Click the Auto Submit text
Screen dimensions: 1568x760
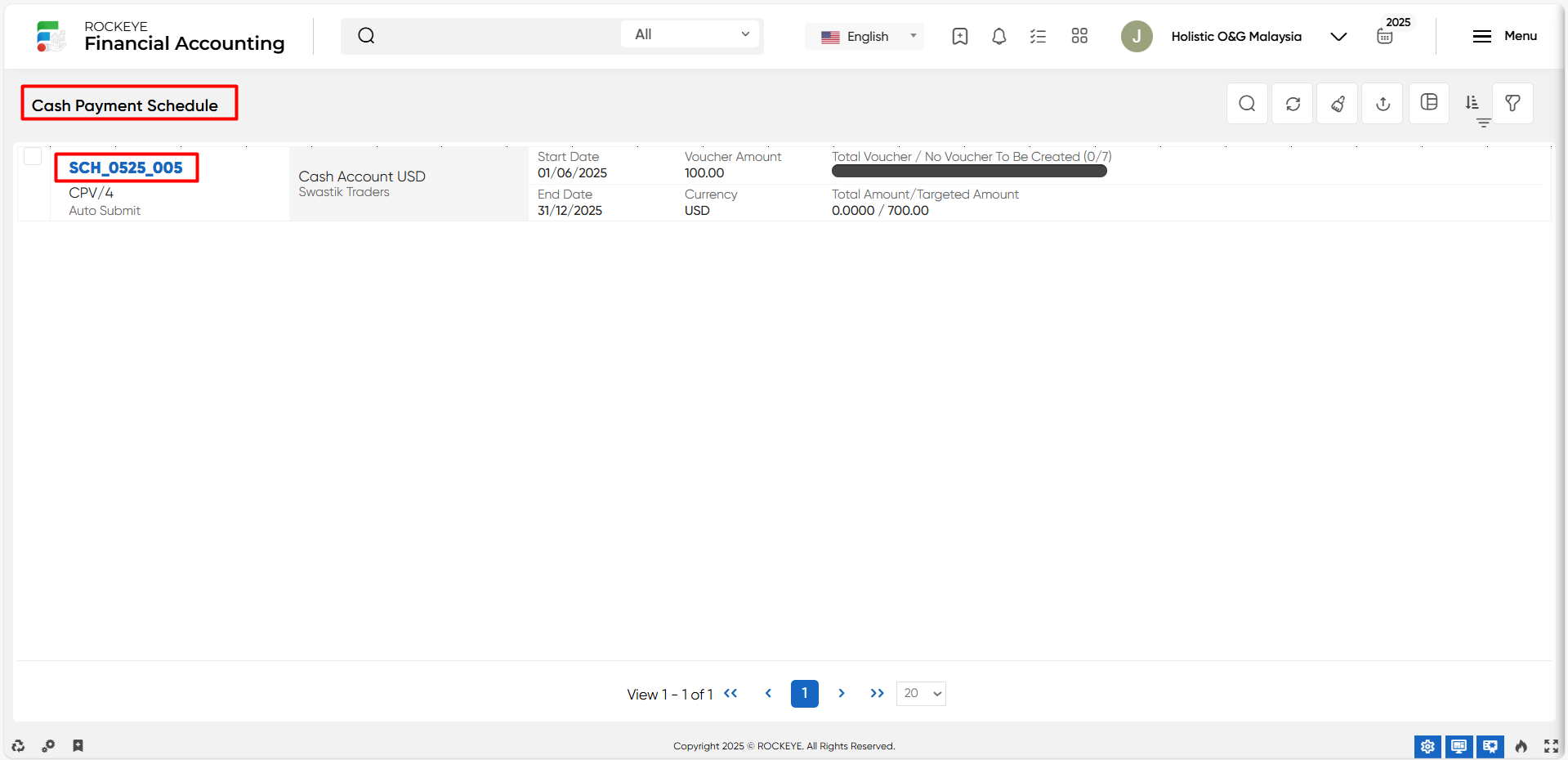[x=105, y=211]
